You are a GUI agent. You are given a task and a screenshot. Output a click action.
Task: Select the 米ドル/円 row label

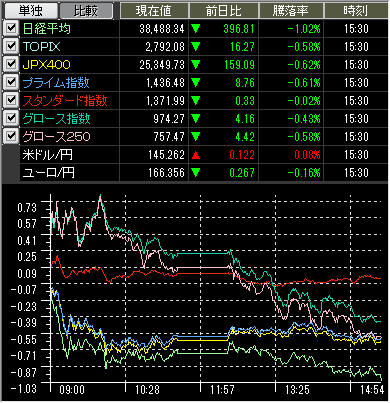(x=48, y=155)
